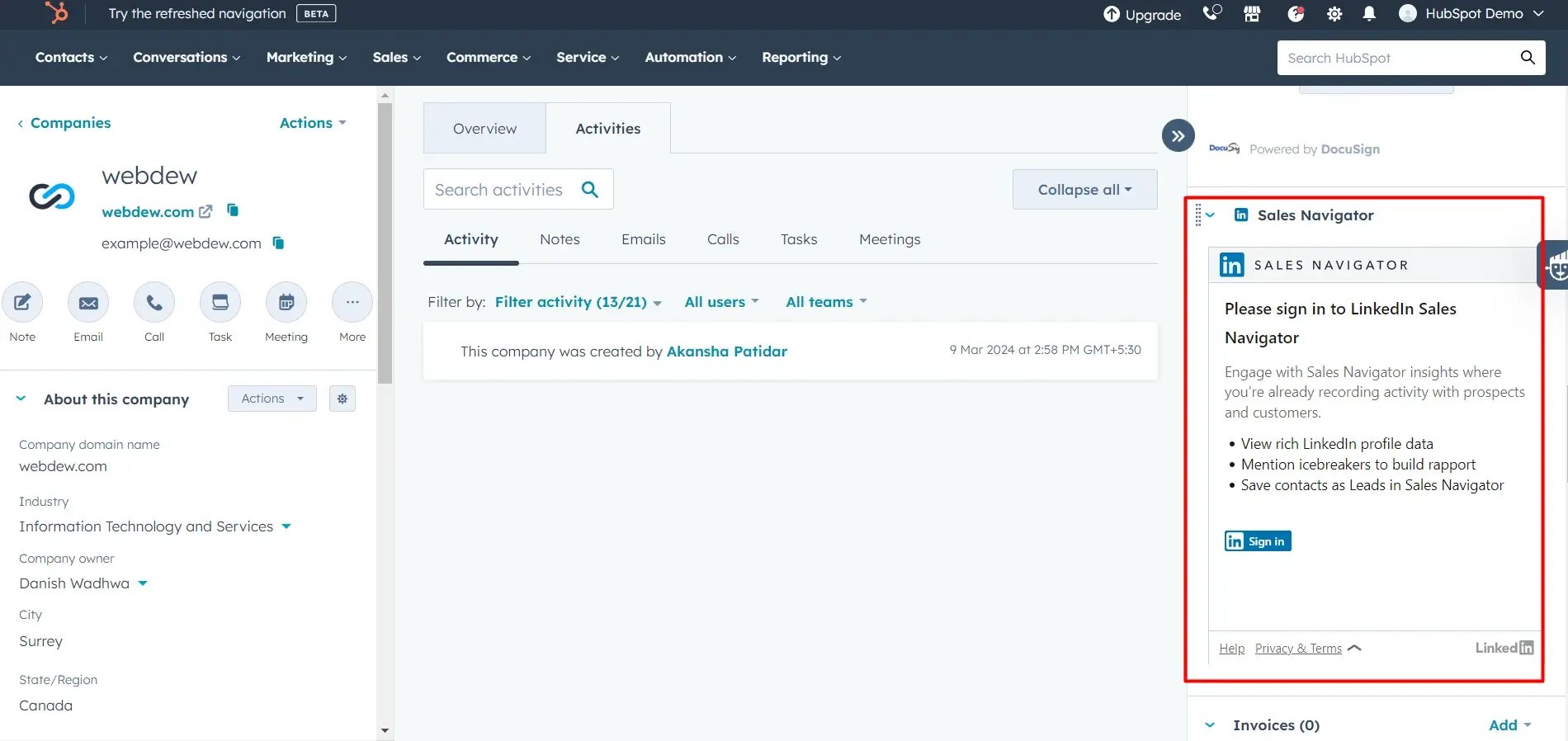This screenshot has height=741, width=1568.
Task: Select the Emails activity tab
Action: tap(643, 239)
